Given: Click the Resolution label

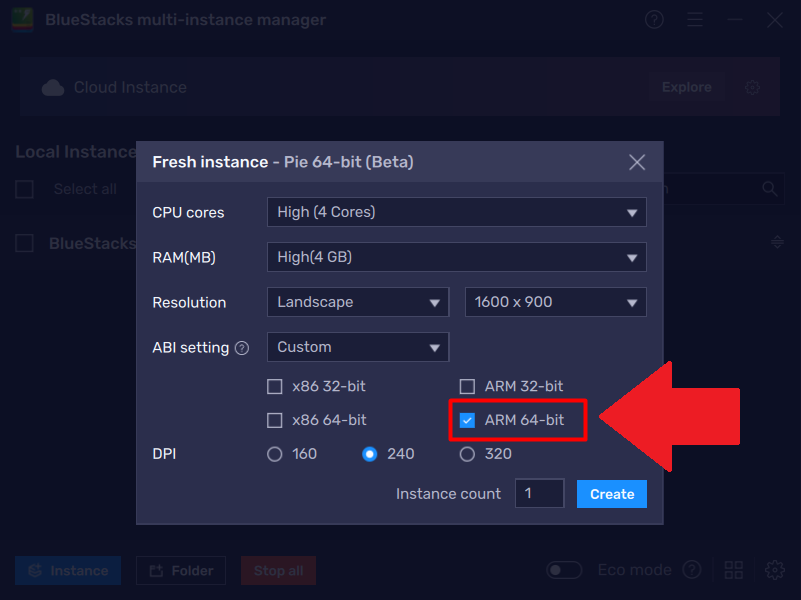Looking at the screenshot, I should [189, 302].
